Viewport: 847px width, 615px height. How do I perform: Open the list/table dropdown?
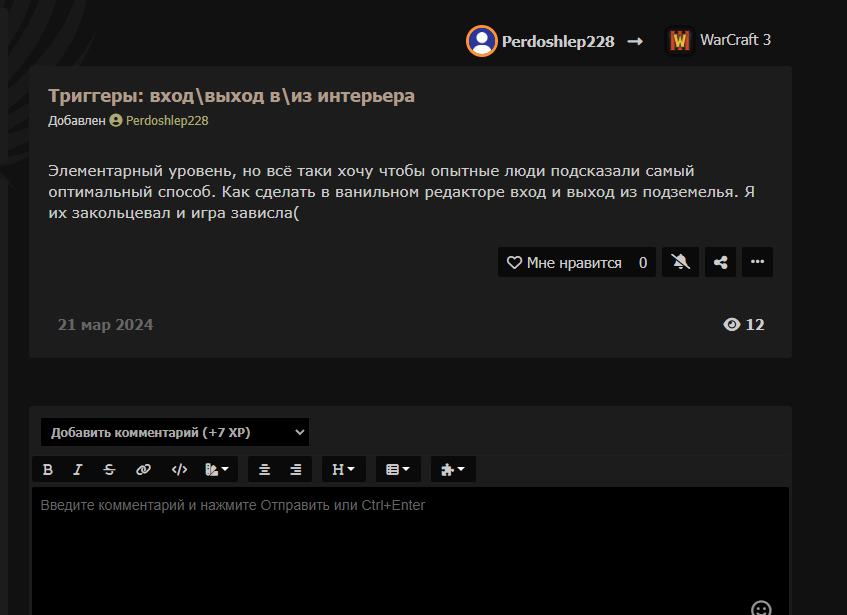[x=398, y=469]
